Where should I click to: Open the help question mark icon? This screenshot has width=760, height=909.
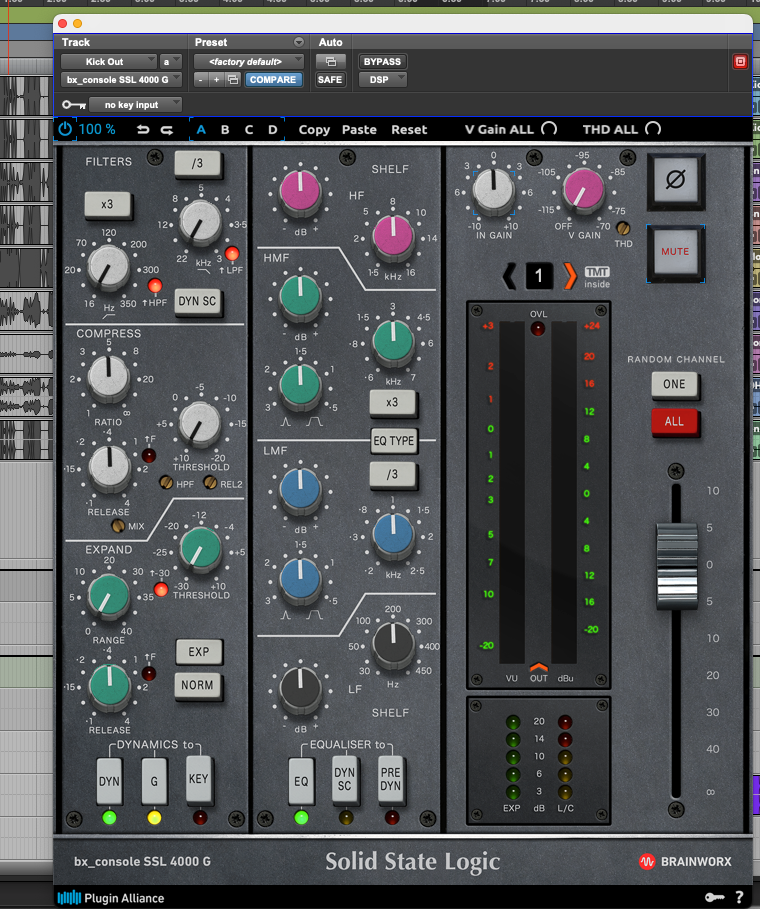739,897
